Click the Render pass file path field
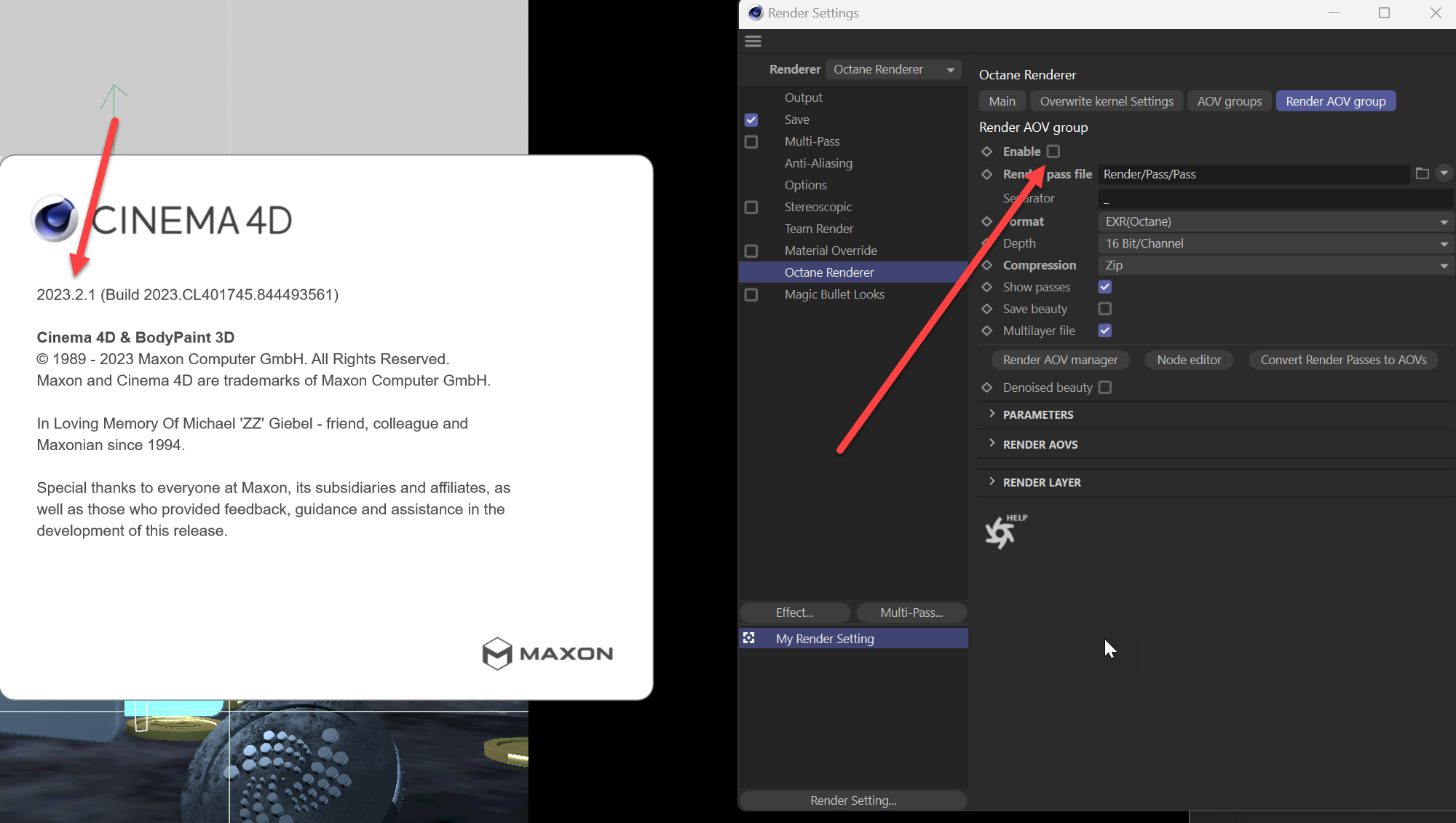 coord(1252,174)
